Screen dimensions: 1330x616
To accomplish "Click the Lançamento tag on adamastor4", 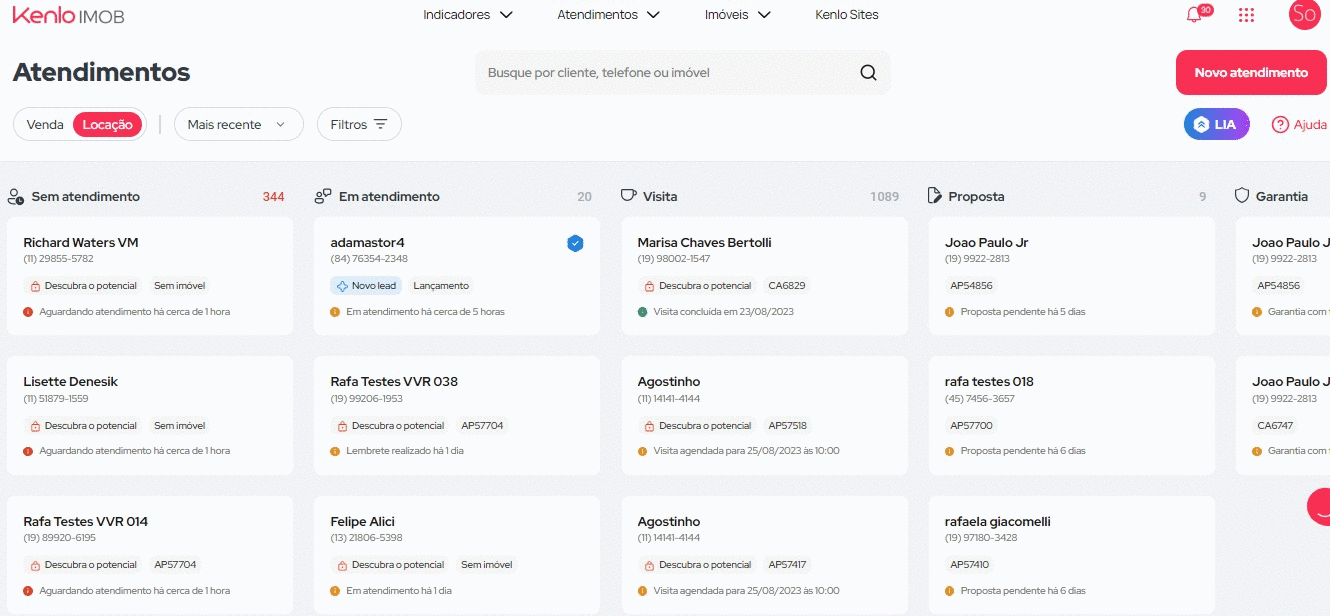I will pyautogui.click(x=441, y=286).
